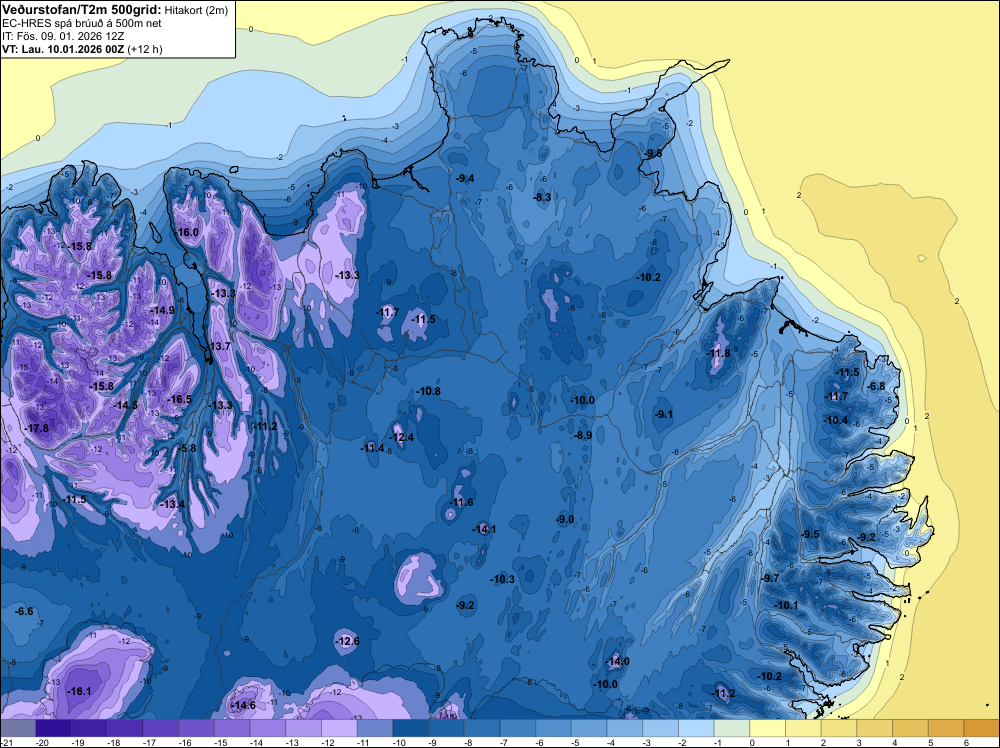The width and height of the screenshot is (1000, 748).
Task: Click the -12.6 temperature value
Action: (x=348, y=641)
